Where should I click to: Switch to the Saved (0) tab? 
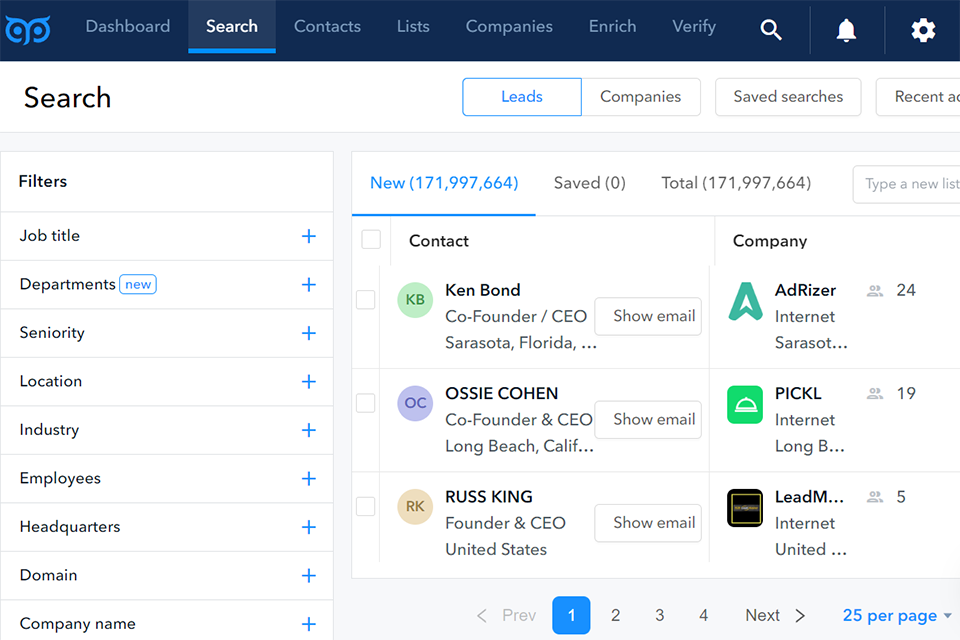pyautogui.click(x=589, y=183)
